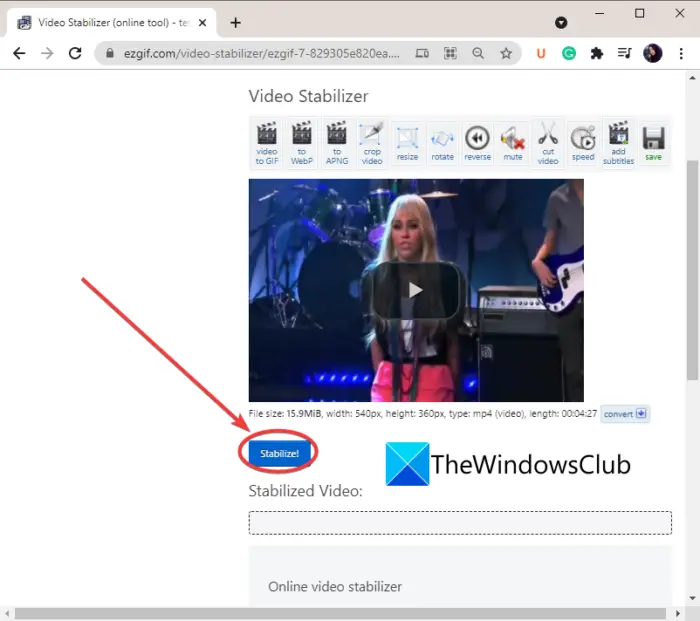Click the reverse video icon

(477, 143)
